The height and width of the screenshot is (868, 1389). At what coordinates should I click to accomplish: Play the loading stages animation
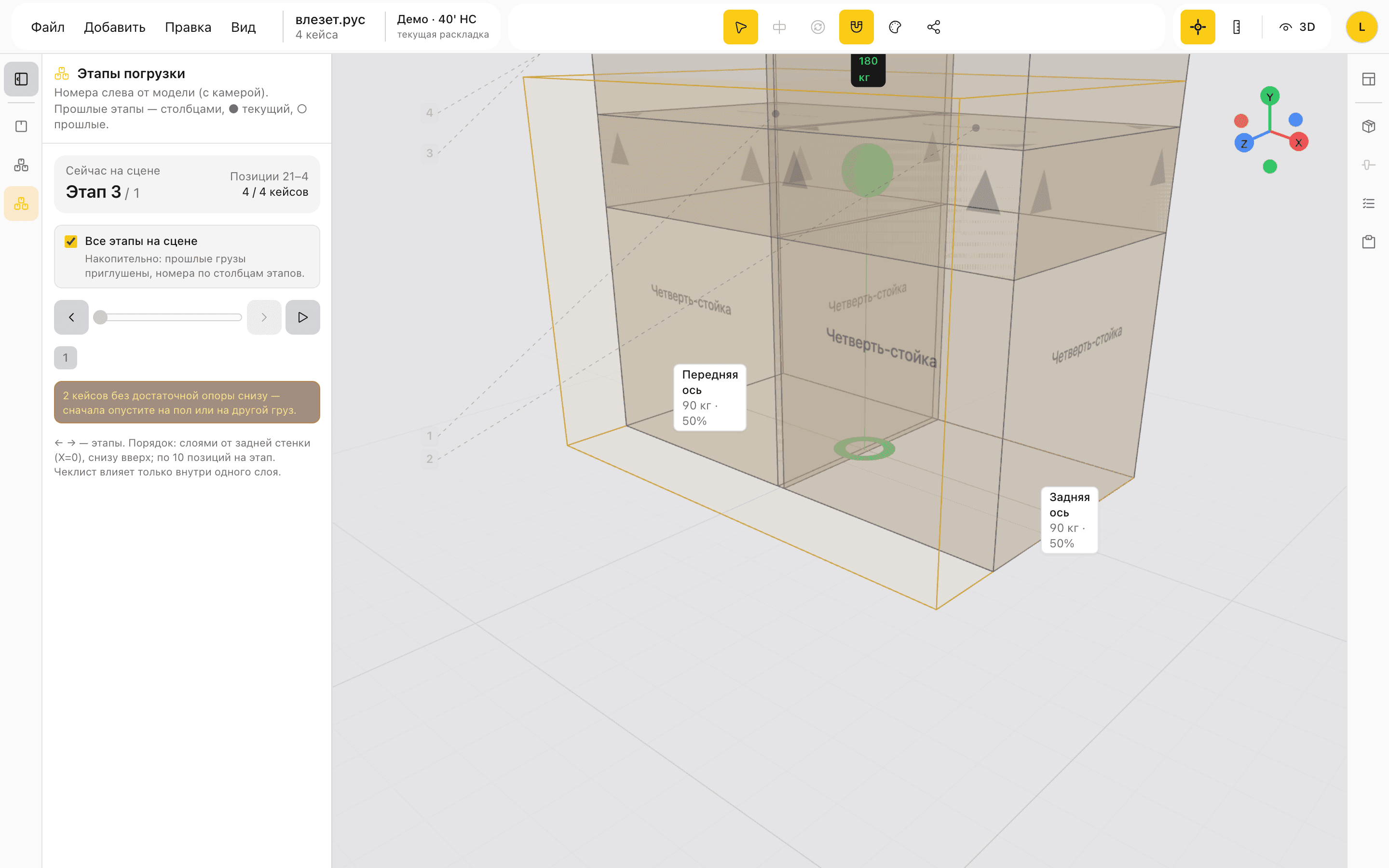coord(302,317)
